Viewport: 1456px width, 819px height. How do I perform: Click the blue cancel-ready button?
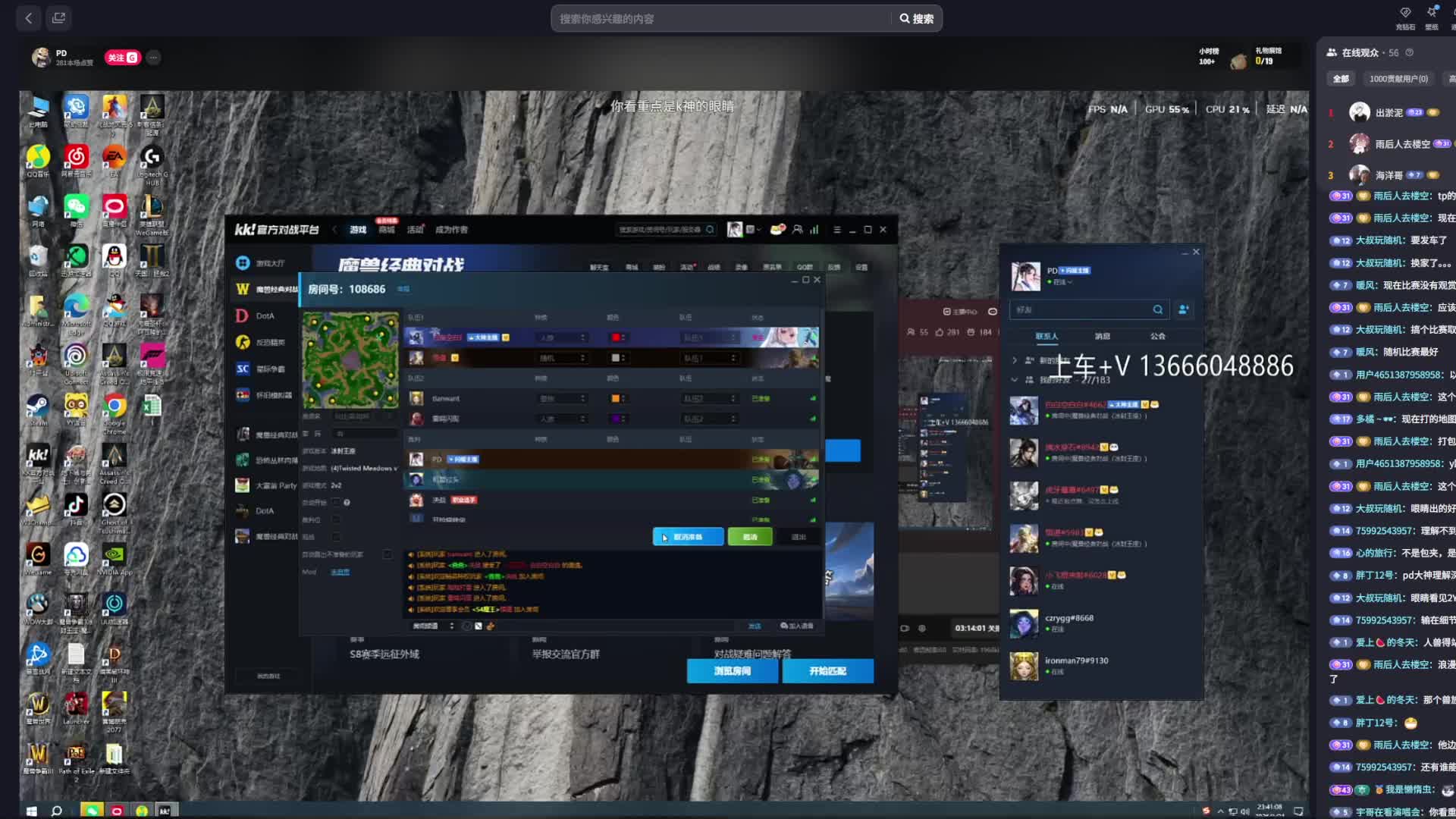687,537
